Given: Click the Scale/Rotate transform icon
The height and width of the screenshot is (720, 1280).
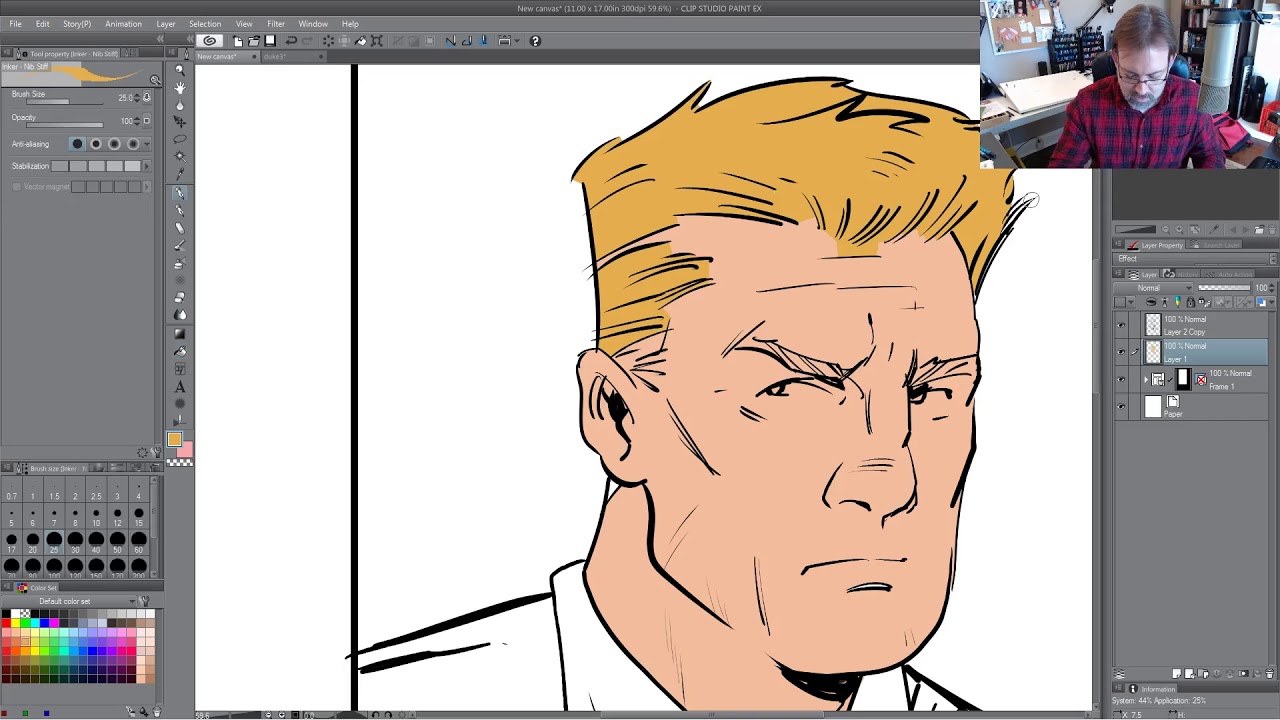Looking at the screenshot, I should pos(377,41).
